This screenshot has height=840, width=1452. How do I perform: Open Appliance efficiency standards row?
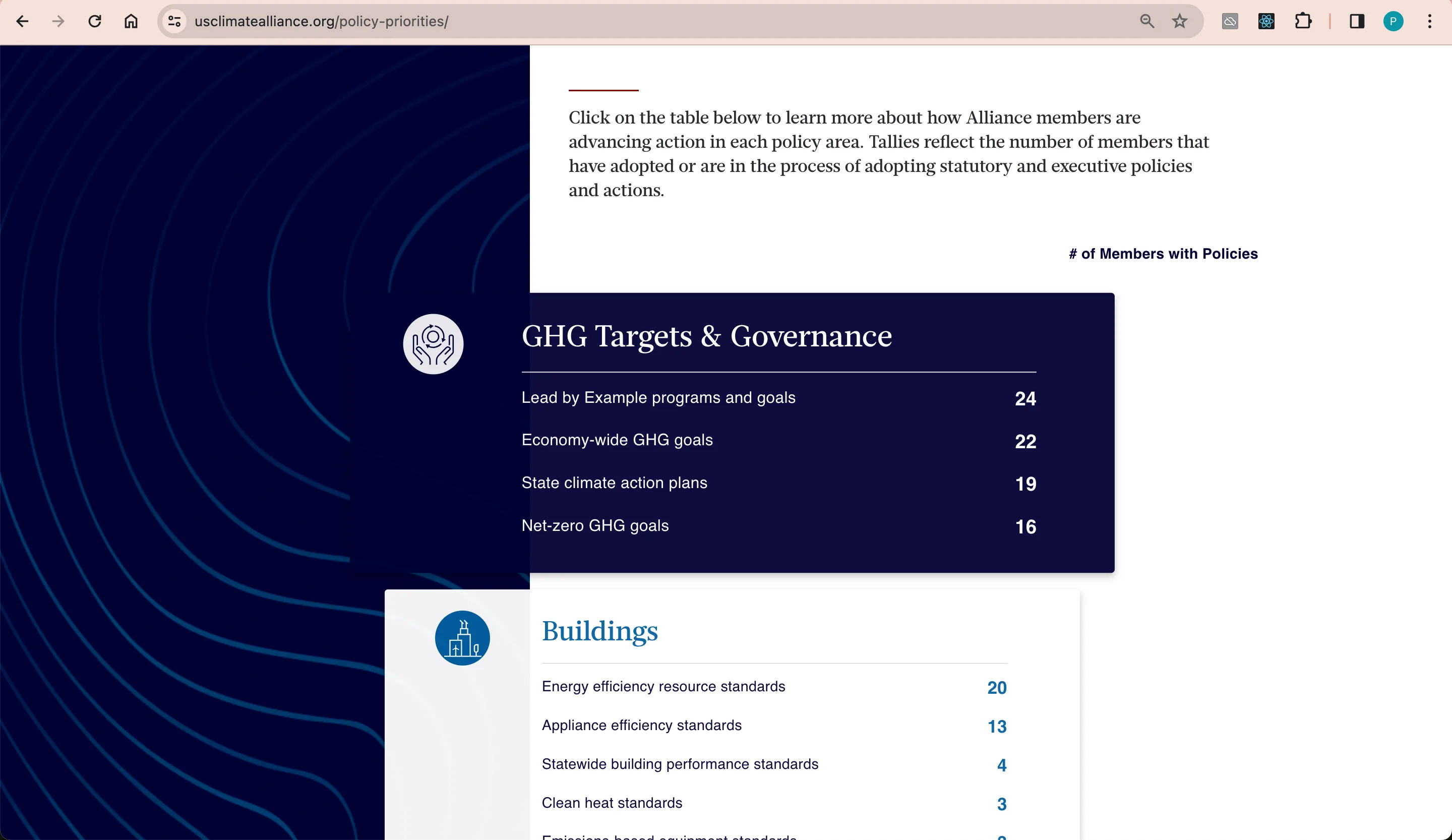774,726
